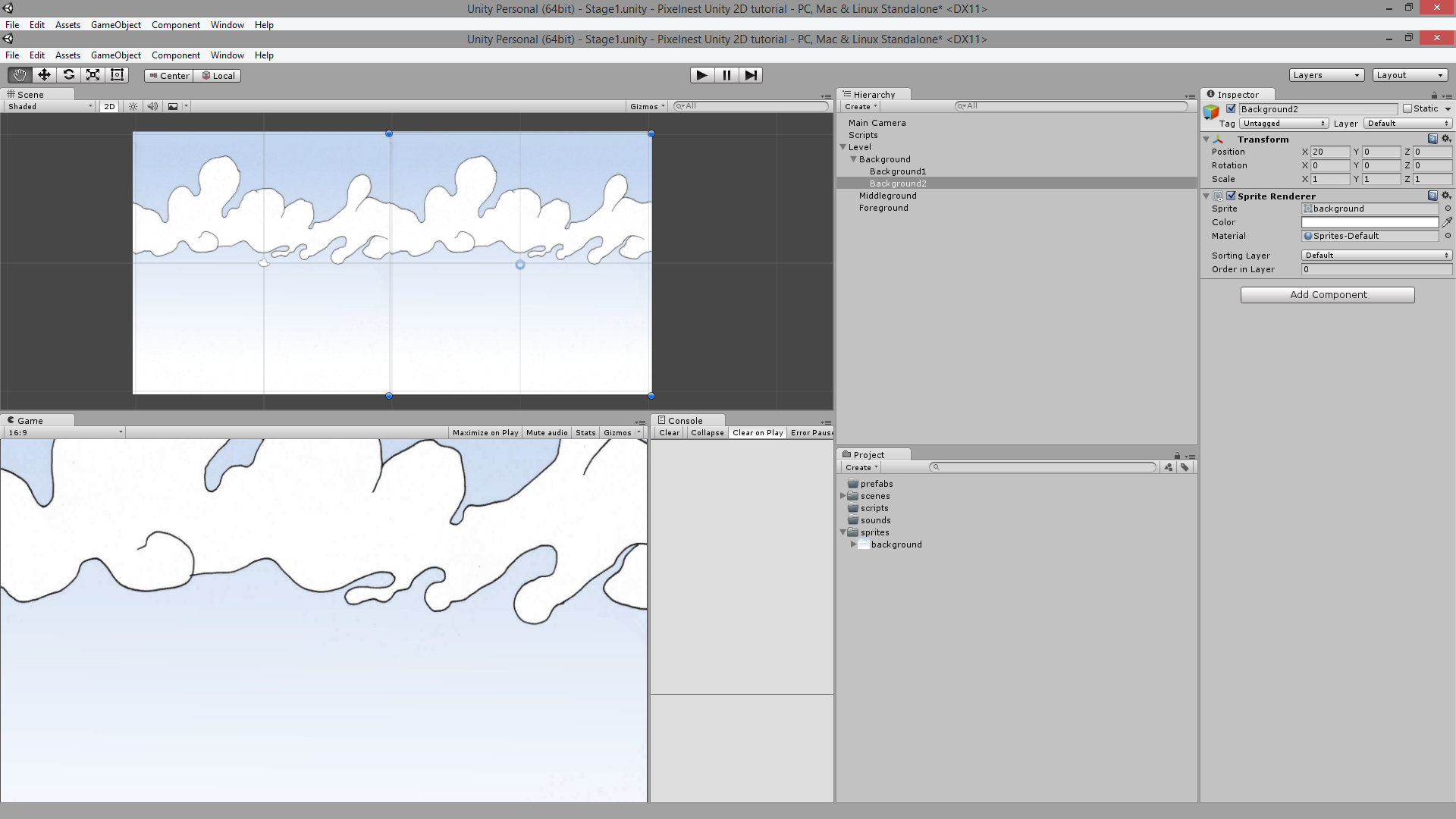The height and width of the screenshot is (819, 1456).
Task: Select Background2 in the Hierarchy panel
Action: tap(897, 183)
